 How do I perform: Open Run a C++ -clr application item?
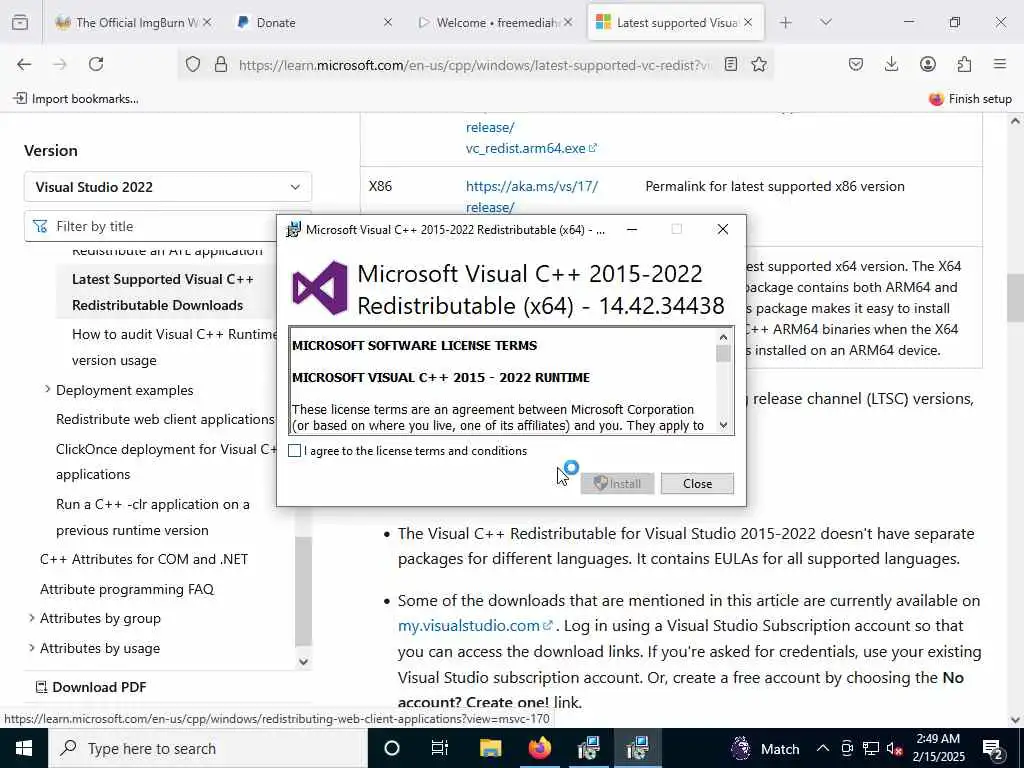(x=153, y=517)
